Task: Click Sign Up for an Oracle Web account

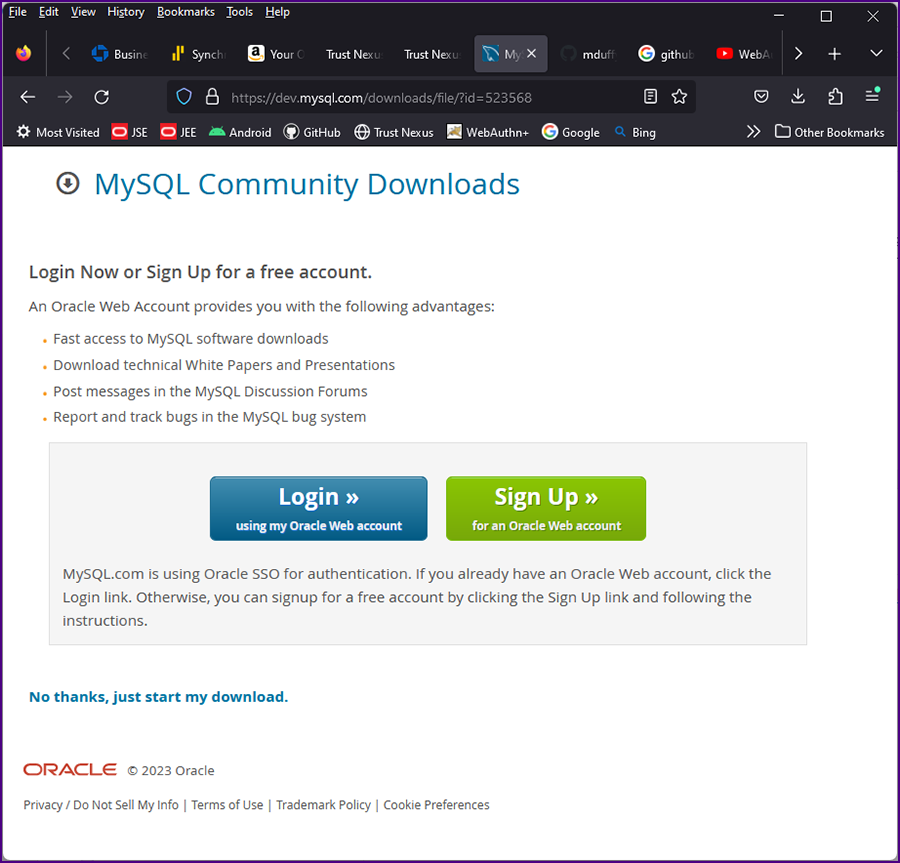Action: click(x=546, y=508)
